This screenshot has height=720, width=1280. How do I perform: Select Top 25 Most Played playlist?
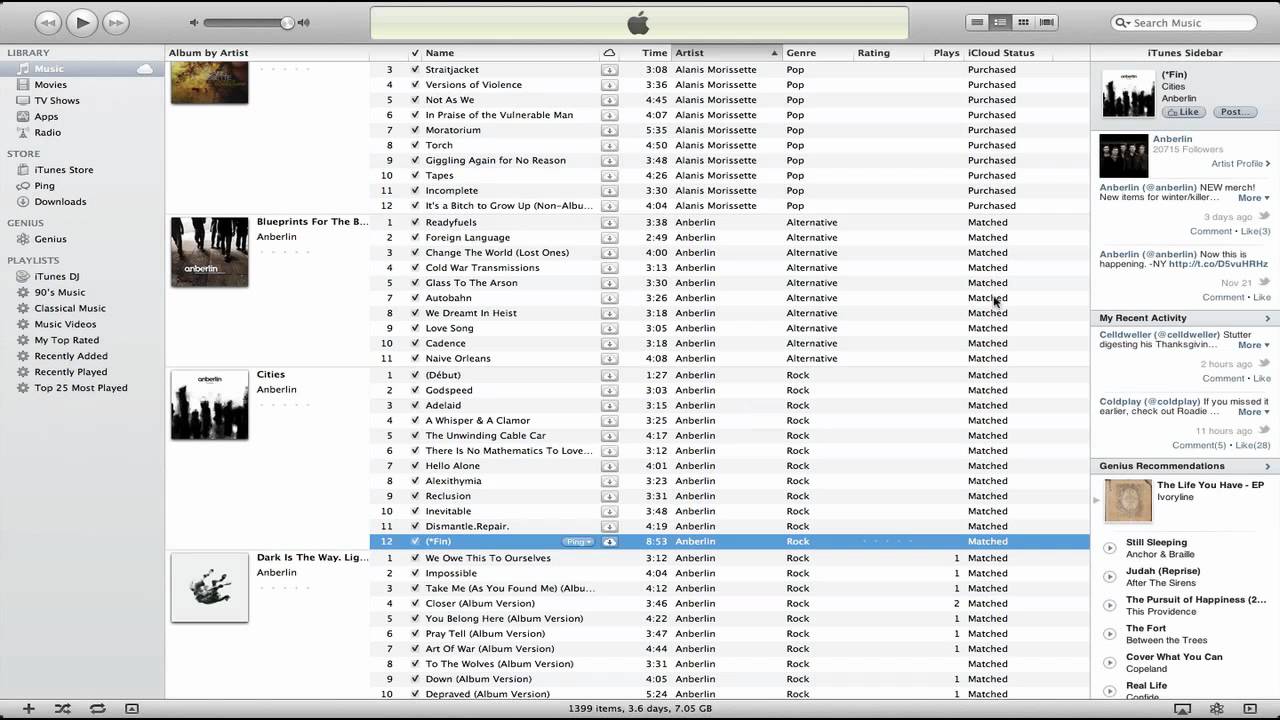click(x=82, y=388)
